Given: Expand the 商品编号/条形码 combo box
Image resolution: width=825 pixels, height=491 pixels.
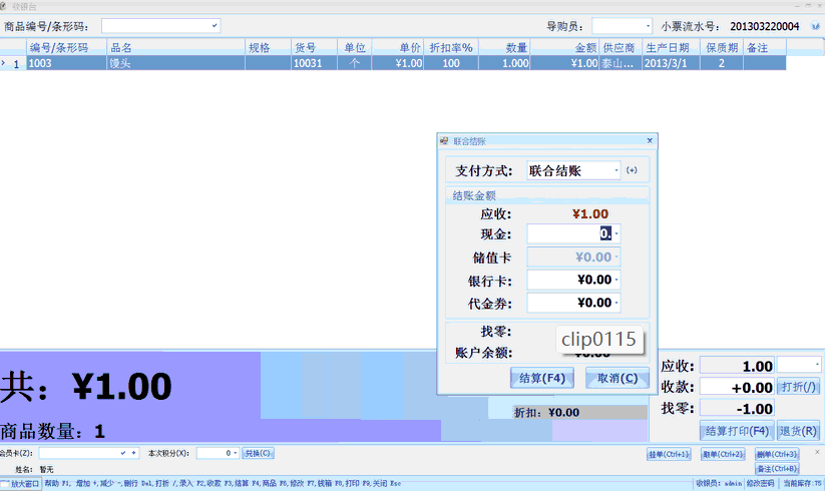Looking at the screenshot, I should click(x=215, y=26).
